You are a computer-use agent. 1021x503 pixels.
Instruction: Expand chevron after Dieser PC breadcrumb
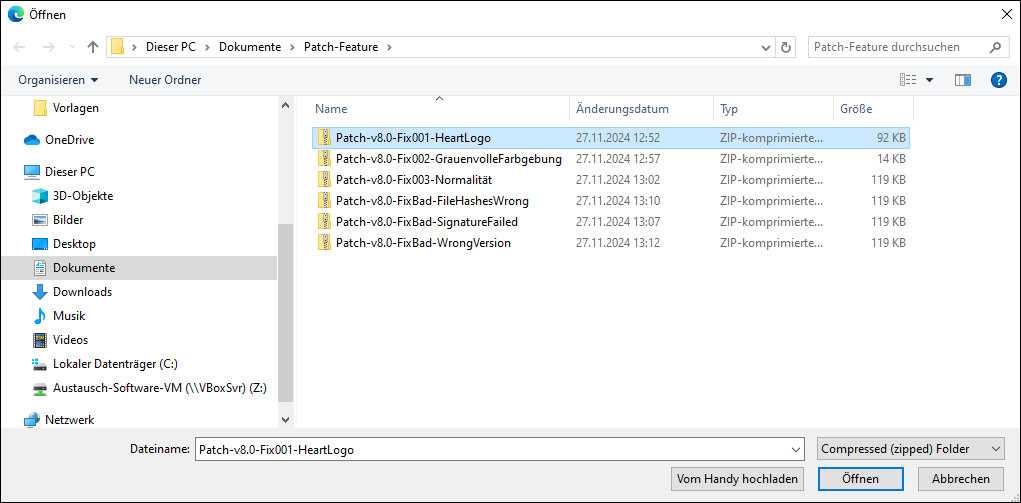[208, 47]
